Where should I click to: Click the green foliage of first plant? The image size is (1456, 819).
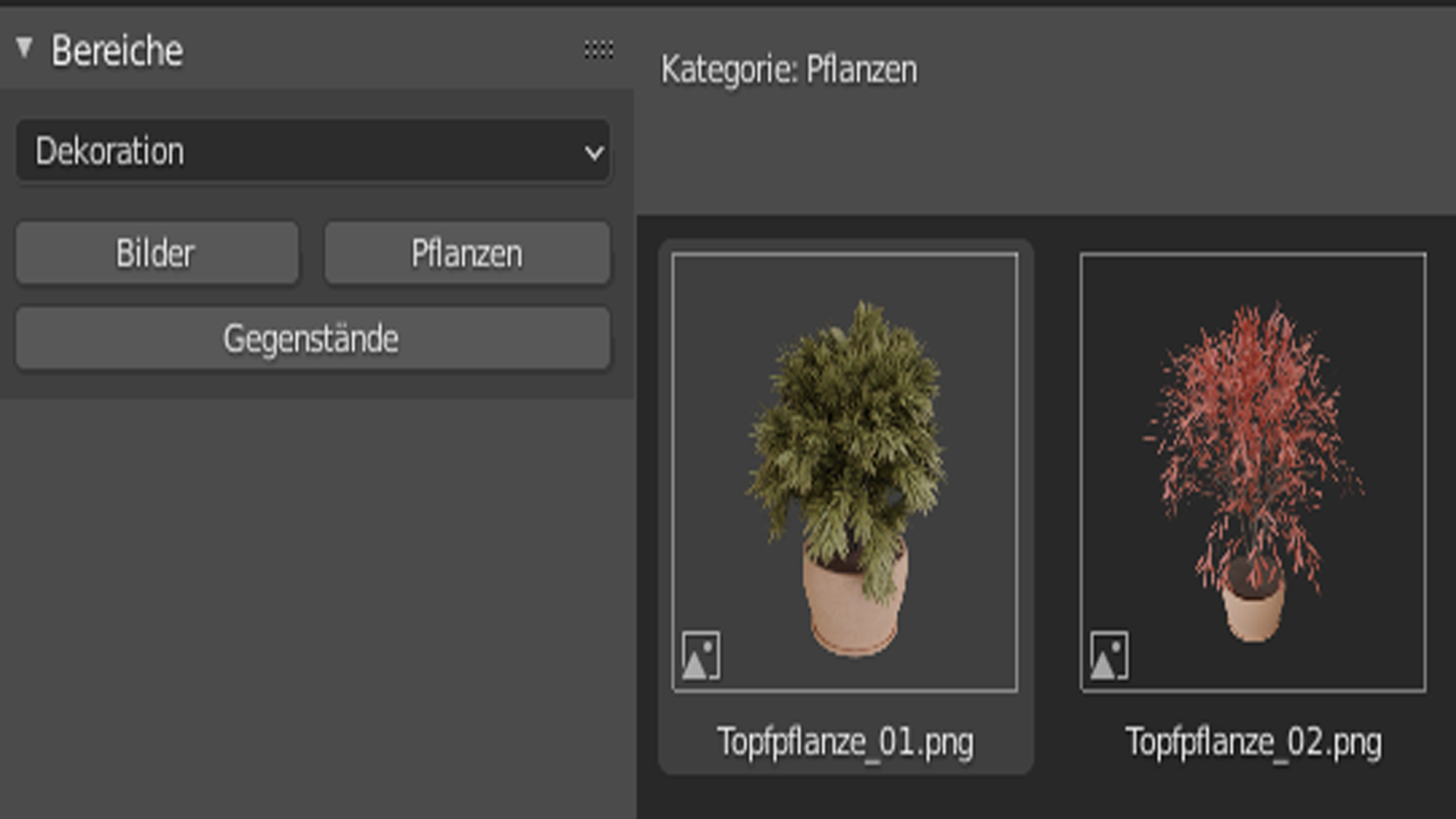[847, 425]
